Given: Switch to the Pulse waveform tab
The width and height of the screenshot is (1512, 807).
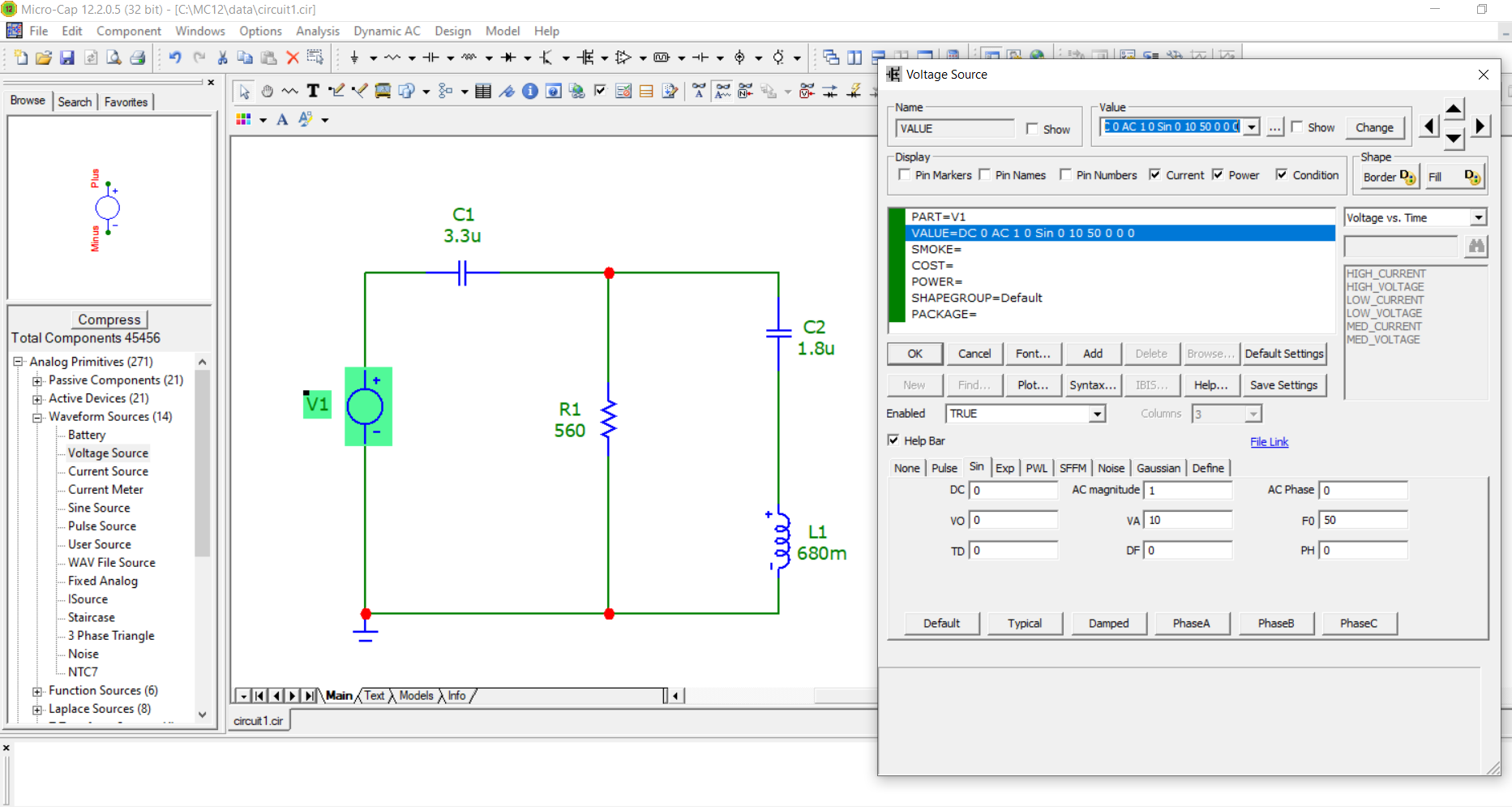Looking at the screenshot, I should (944, 468).
